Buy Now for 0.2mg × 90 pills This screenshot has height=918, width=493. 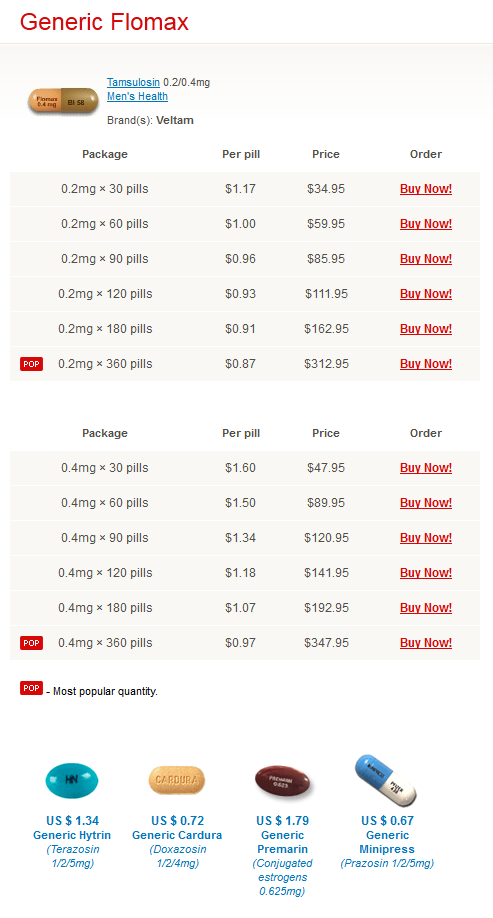click(x=426, y=259)
